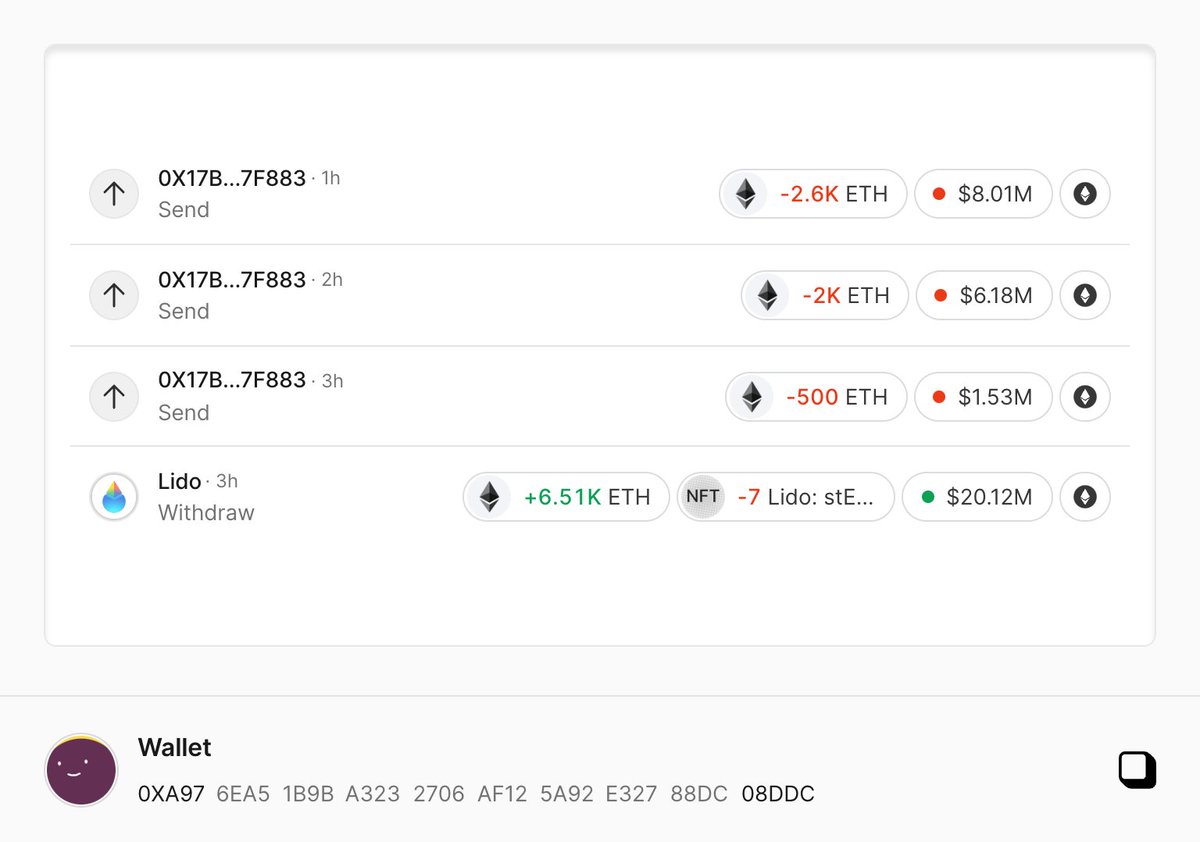Viewport: 1200px width, 842px height.
Task: Click the up-arrow Send icon in 1h row
Action: (x=114, y=193)
